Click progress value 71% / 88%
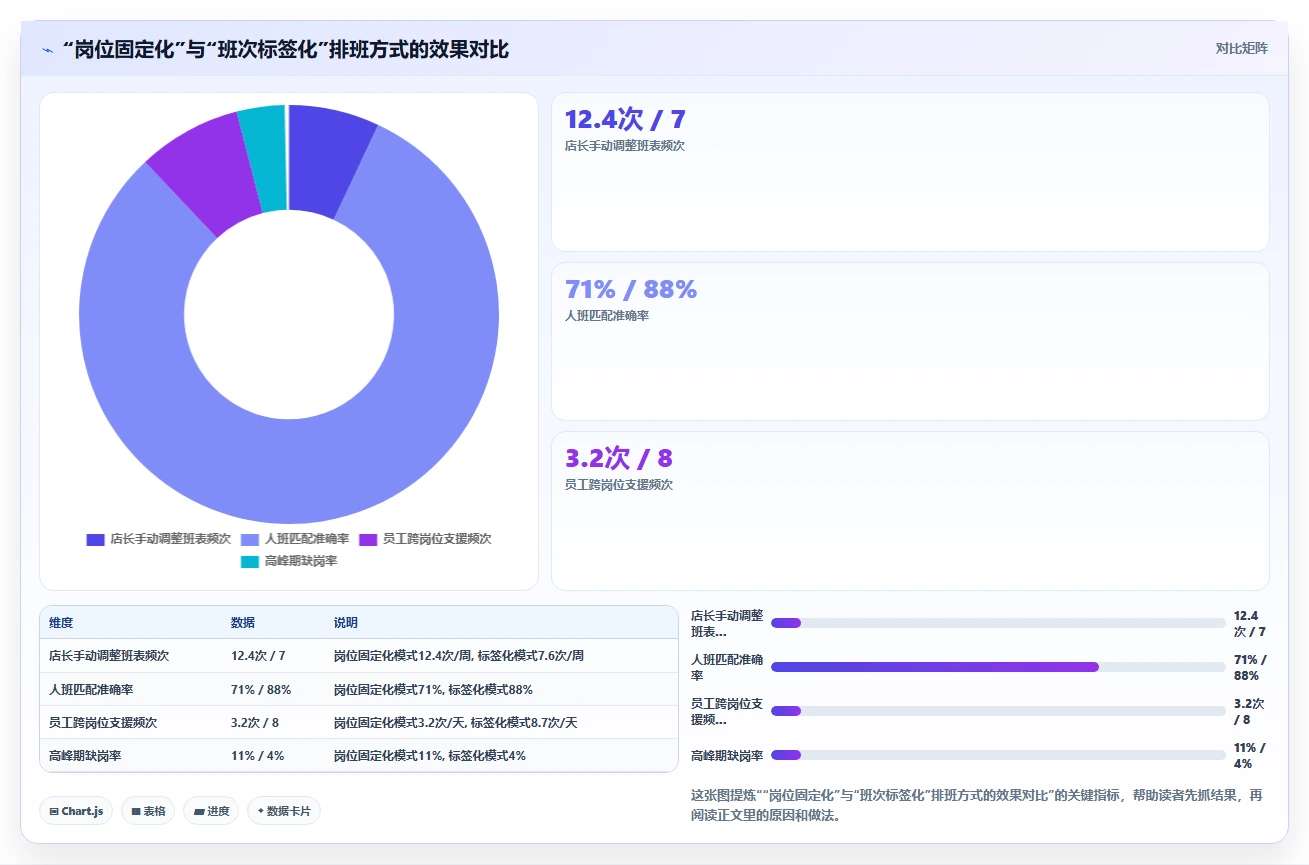Screen dimensions: 1309x865 1250,667
